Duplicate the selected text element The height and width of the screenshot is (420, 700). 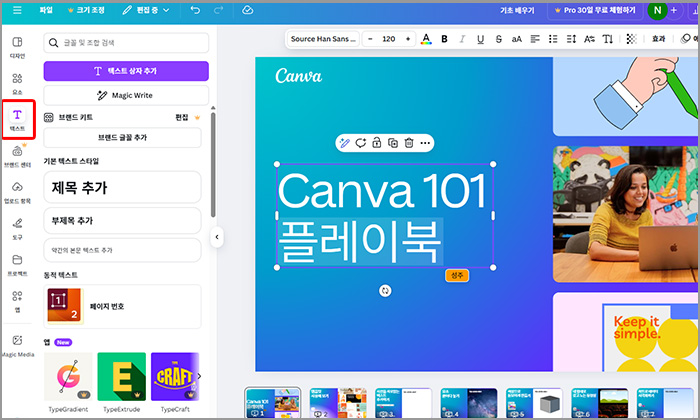point(393,143)
